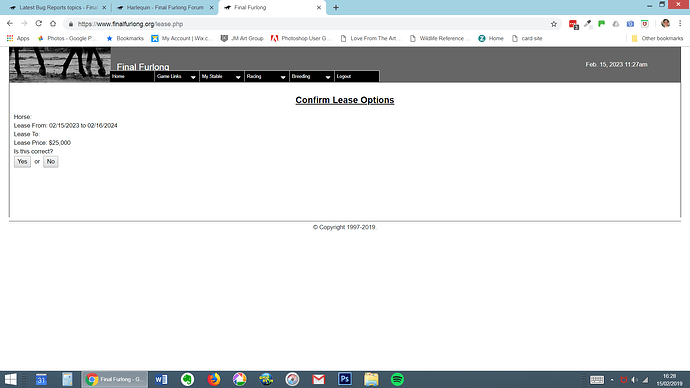Close the active Final Furlong tab

click(x=319, y=7)
